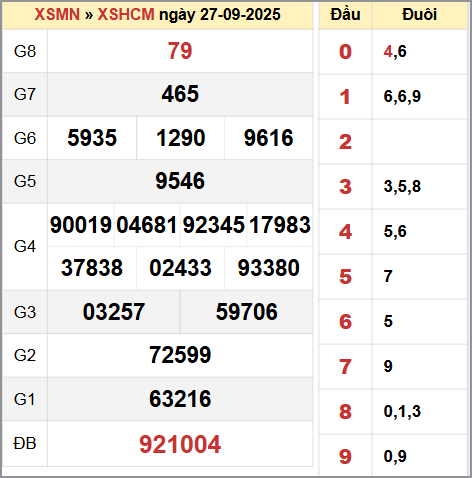This screenshot has width=472, height=478.
Task: Select the G7 prize number 465
Action: pyautogui.click(x=180, y=94)
